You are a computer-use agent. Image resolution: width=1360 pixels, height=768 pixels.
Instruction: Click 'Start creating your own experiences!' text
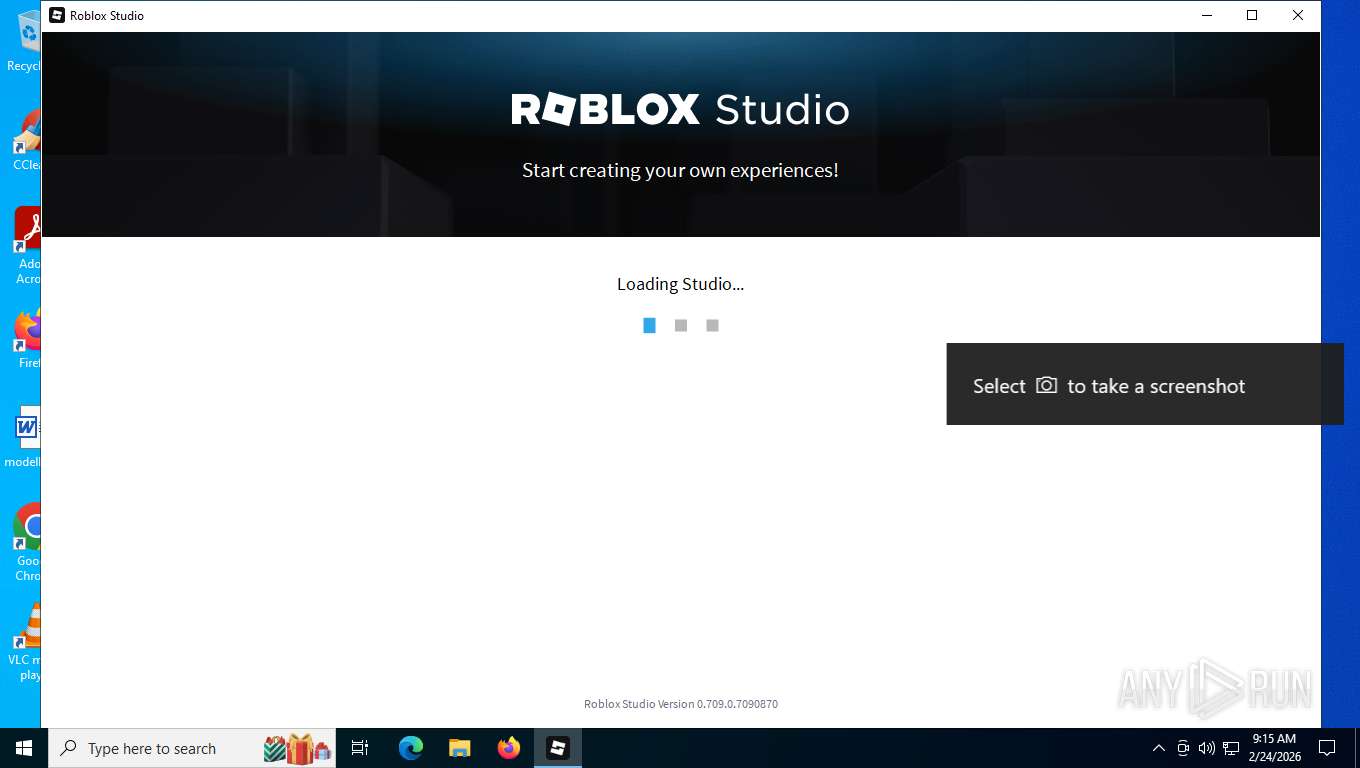680,170
